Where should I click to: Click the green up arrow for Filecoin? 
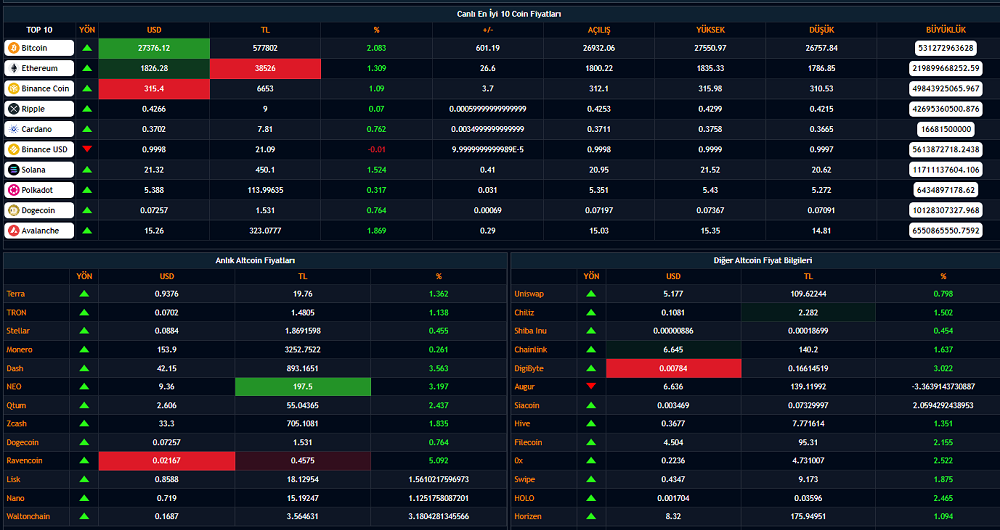pyautogui.click(x=591, y=442)
